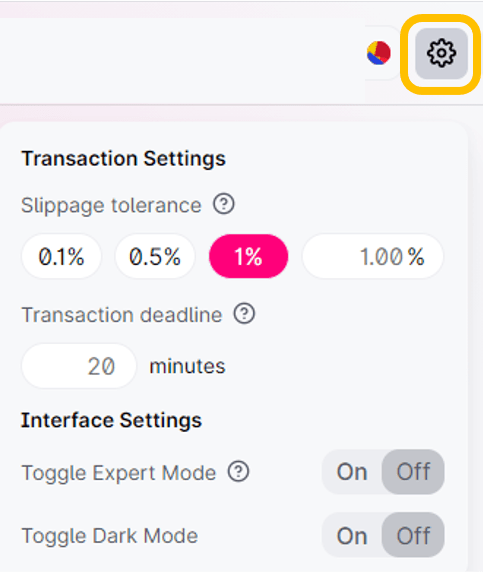
Task: Select 0.1% slippage tolerance
Action: point(61,256)
